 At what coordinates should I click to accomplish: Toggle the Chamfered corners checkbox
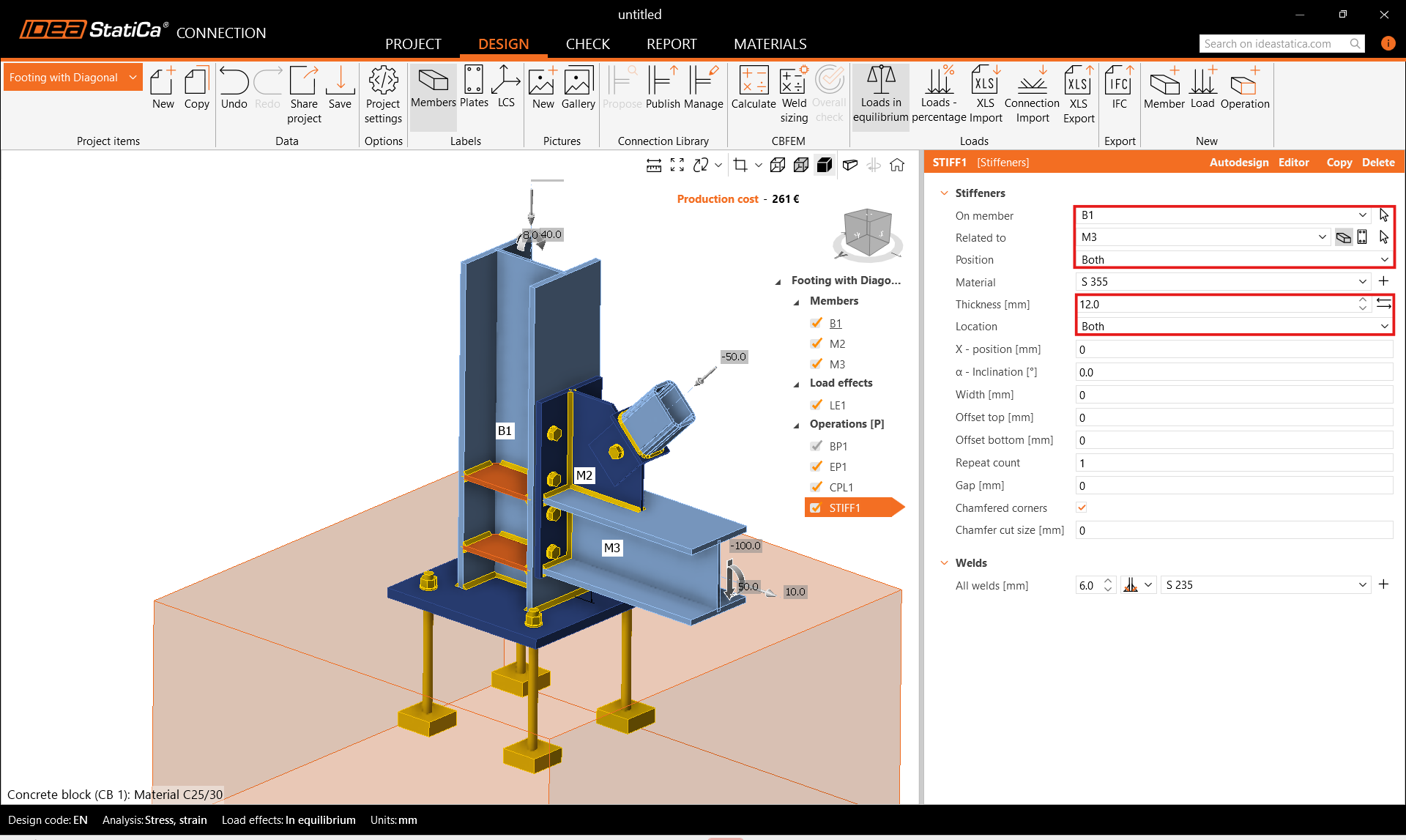pyautogui.click(x=1082, y=508)
